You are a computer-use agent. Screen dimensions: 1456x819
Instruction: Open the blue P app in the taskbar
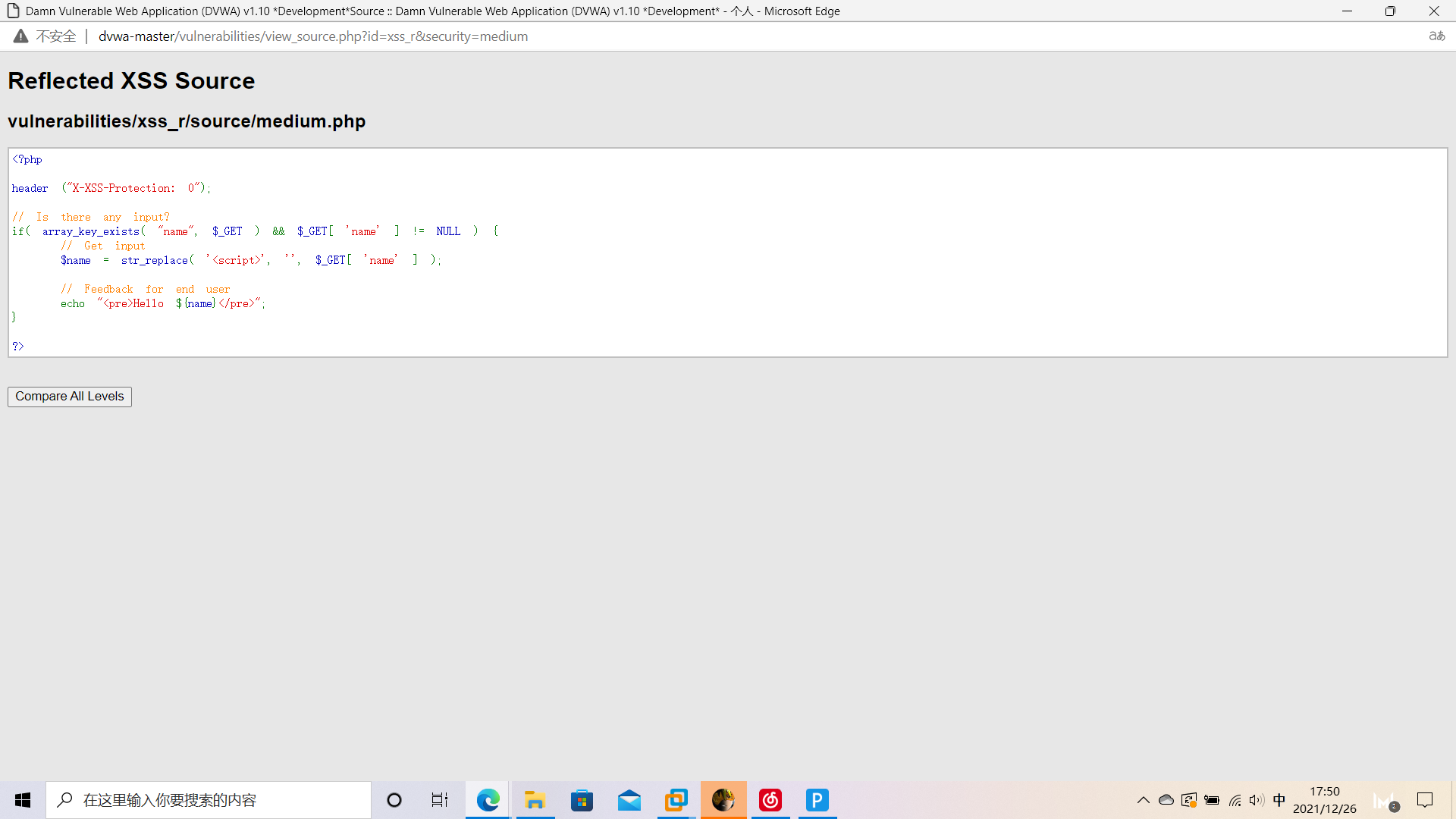pos(817,800)
